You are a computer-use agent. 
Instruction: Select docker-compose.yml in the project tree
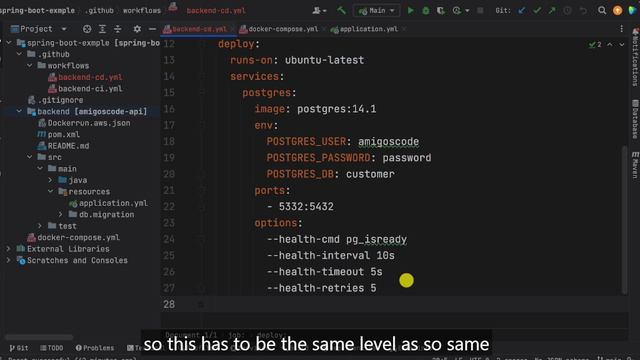(x=78, y=237)
